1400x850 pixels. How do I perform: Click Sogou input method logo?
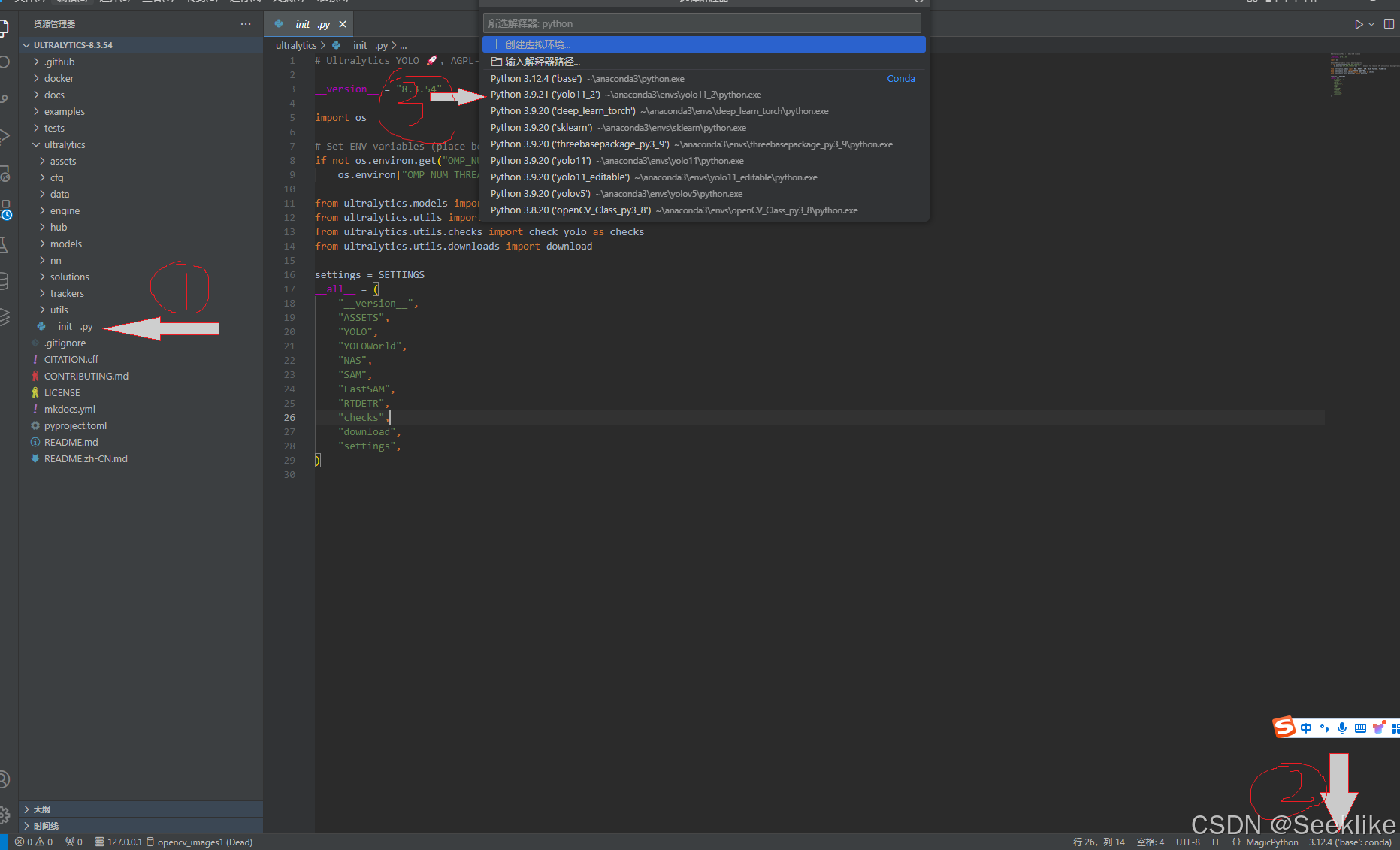click(x=1284, y=727)
